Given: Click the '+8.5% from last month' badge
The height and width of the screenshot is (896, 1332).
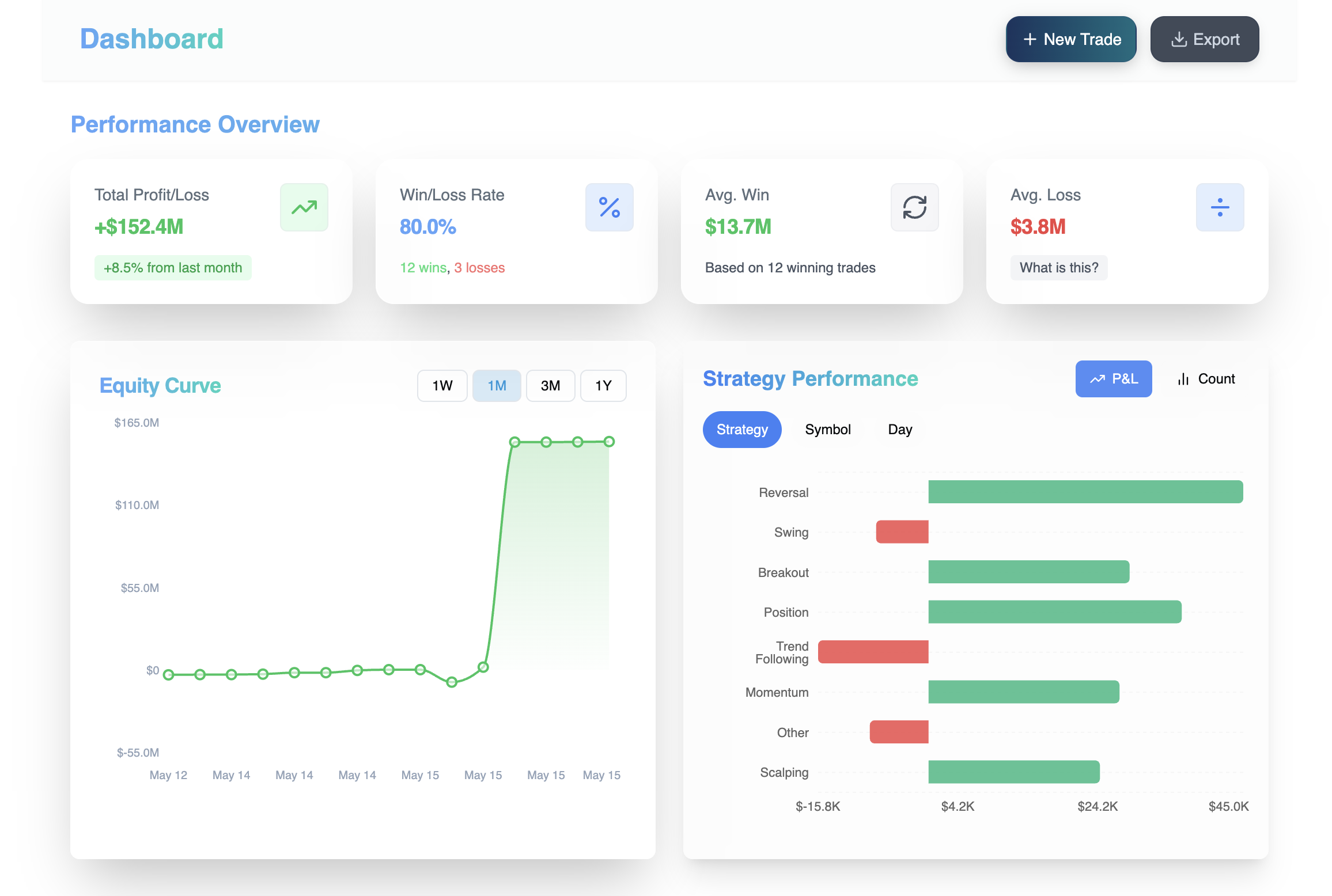Looking at the screenshot, I should 173,267.
